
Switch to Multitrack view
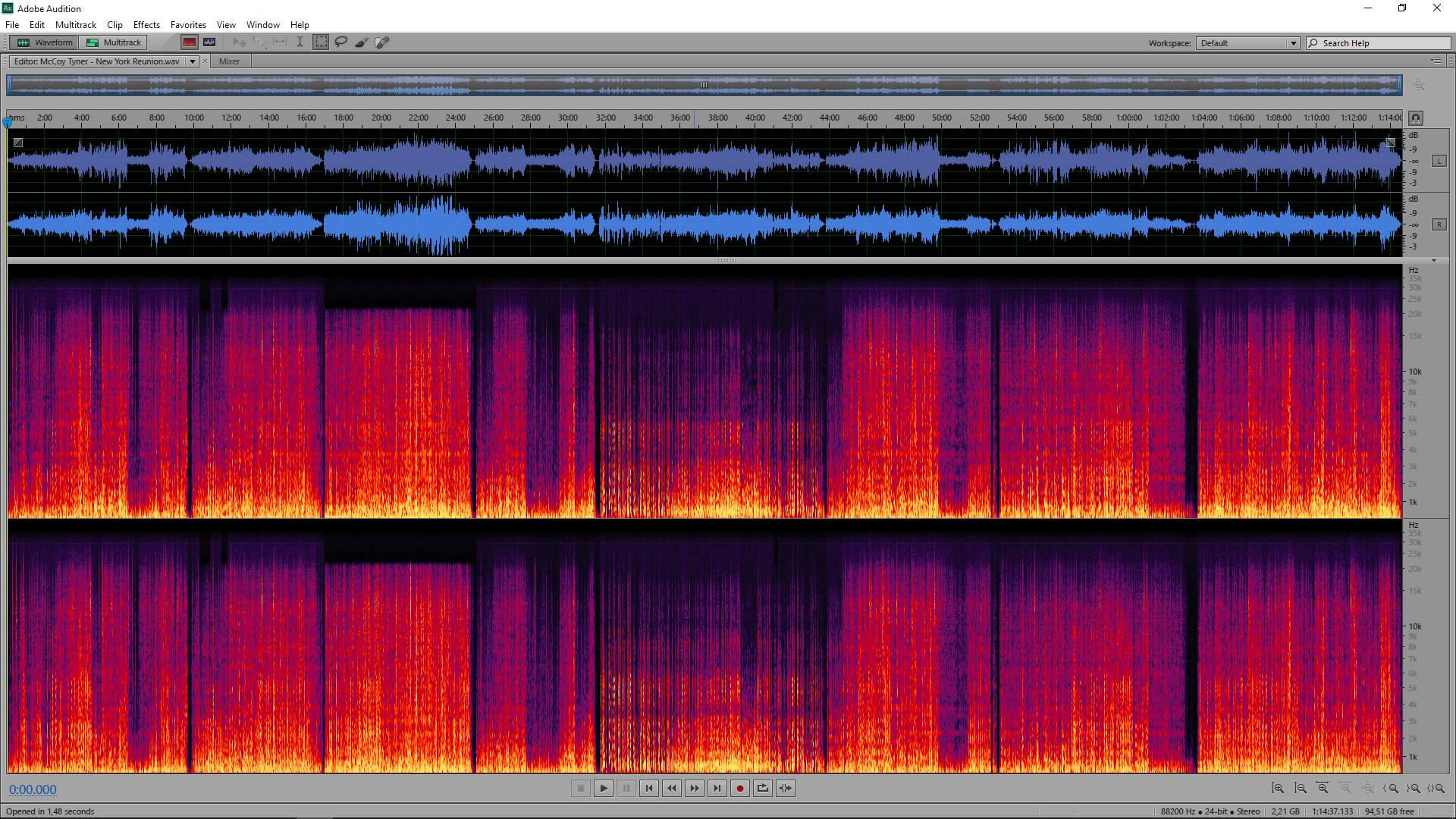coord(114,42)
